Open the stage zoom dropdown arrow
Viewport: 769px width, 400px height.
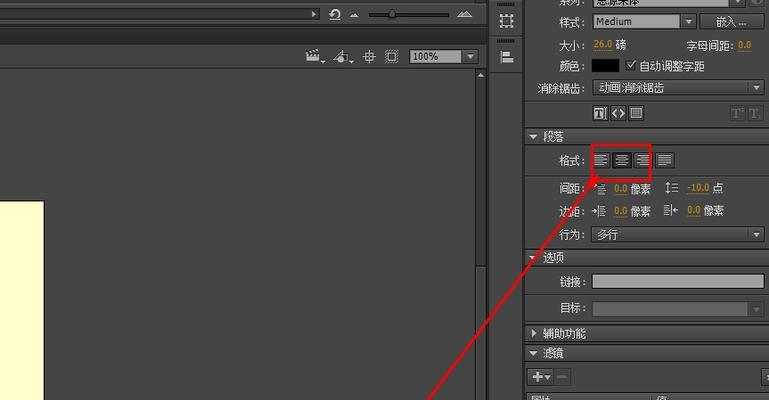point(471,57)
